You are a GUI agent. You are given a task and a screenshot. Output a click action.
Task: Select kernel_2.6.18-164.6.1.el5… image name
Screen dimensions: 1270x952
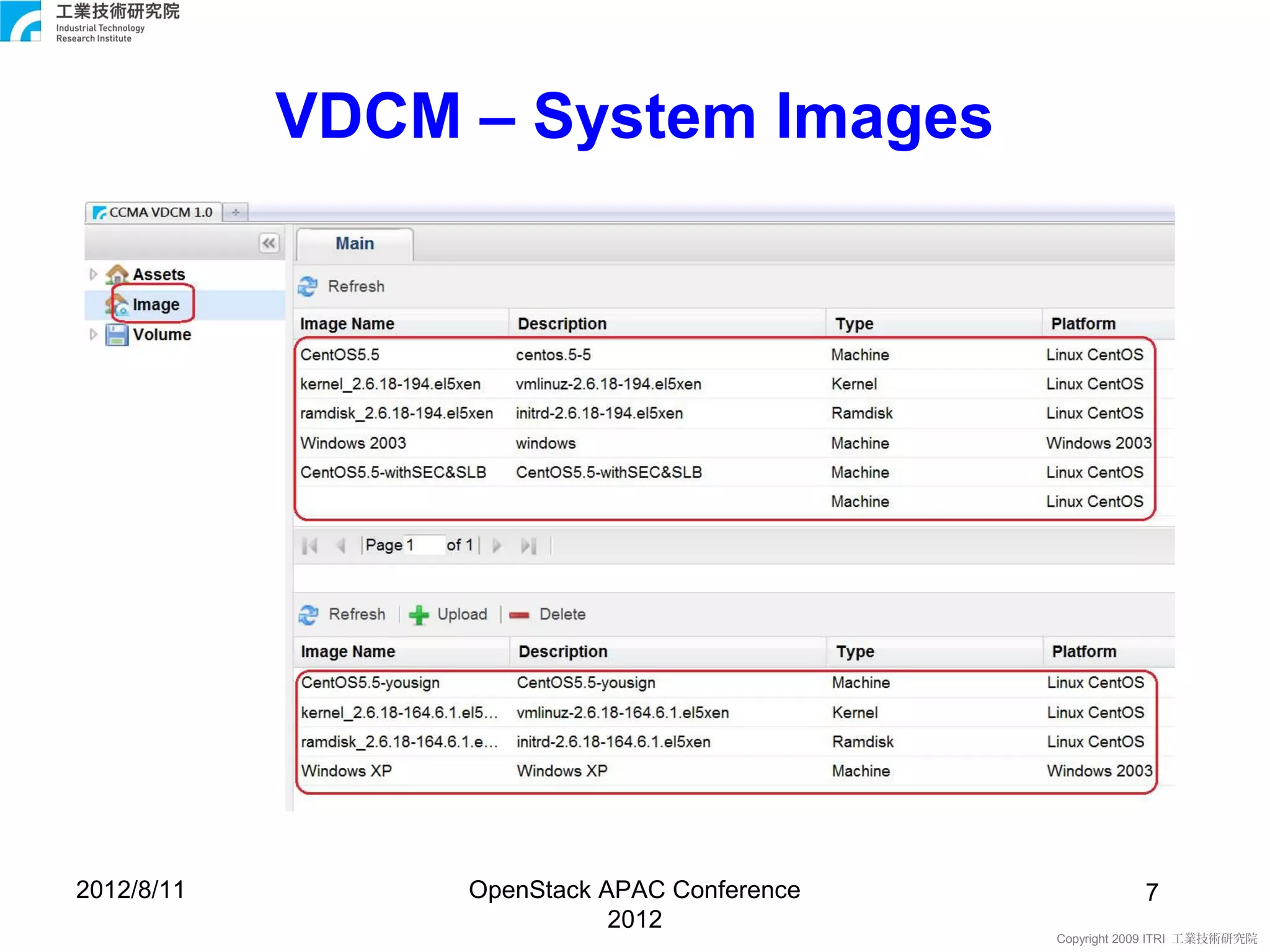click(399, 713)
